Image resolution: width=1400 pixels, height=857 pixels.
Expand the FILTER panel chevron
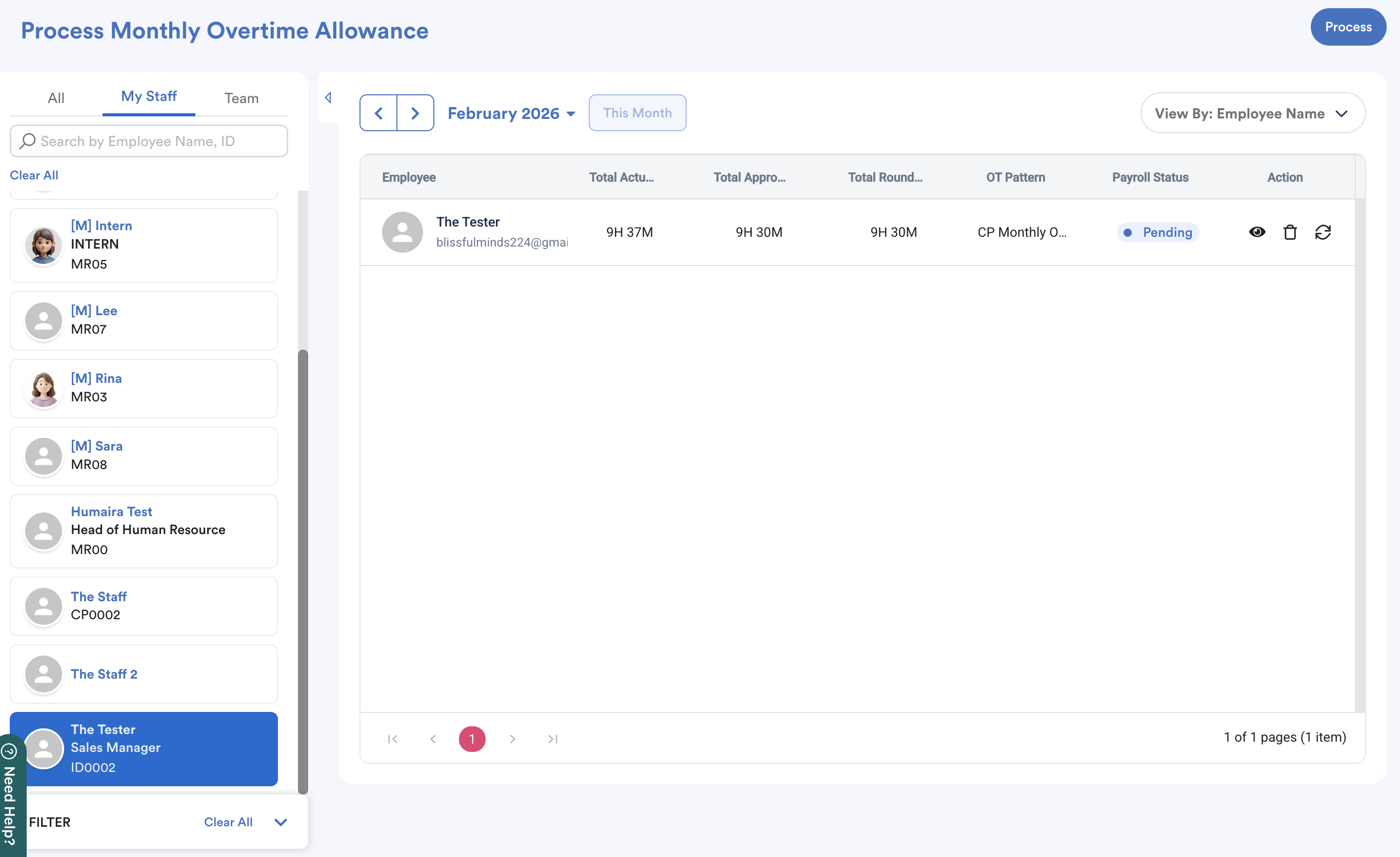281,822
